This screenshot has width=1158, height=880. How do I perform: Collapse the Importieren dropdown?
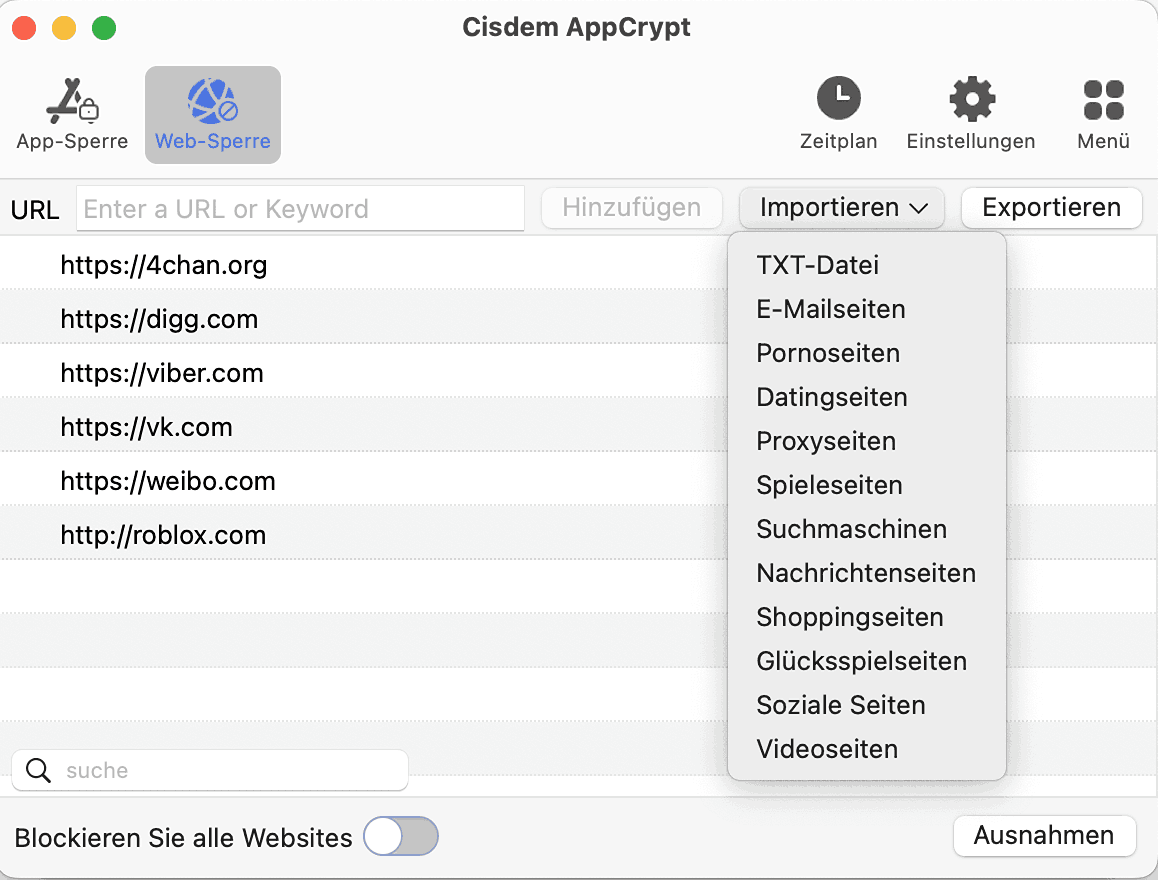tap(842, 207)
